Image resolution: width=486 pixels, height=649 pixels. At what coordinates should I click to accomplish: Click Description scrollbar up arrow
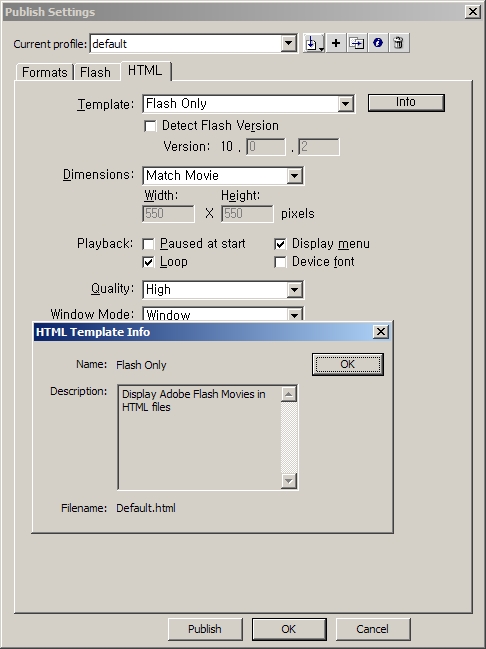[x=289, y=394]
